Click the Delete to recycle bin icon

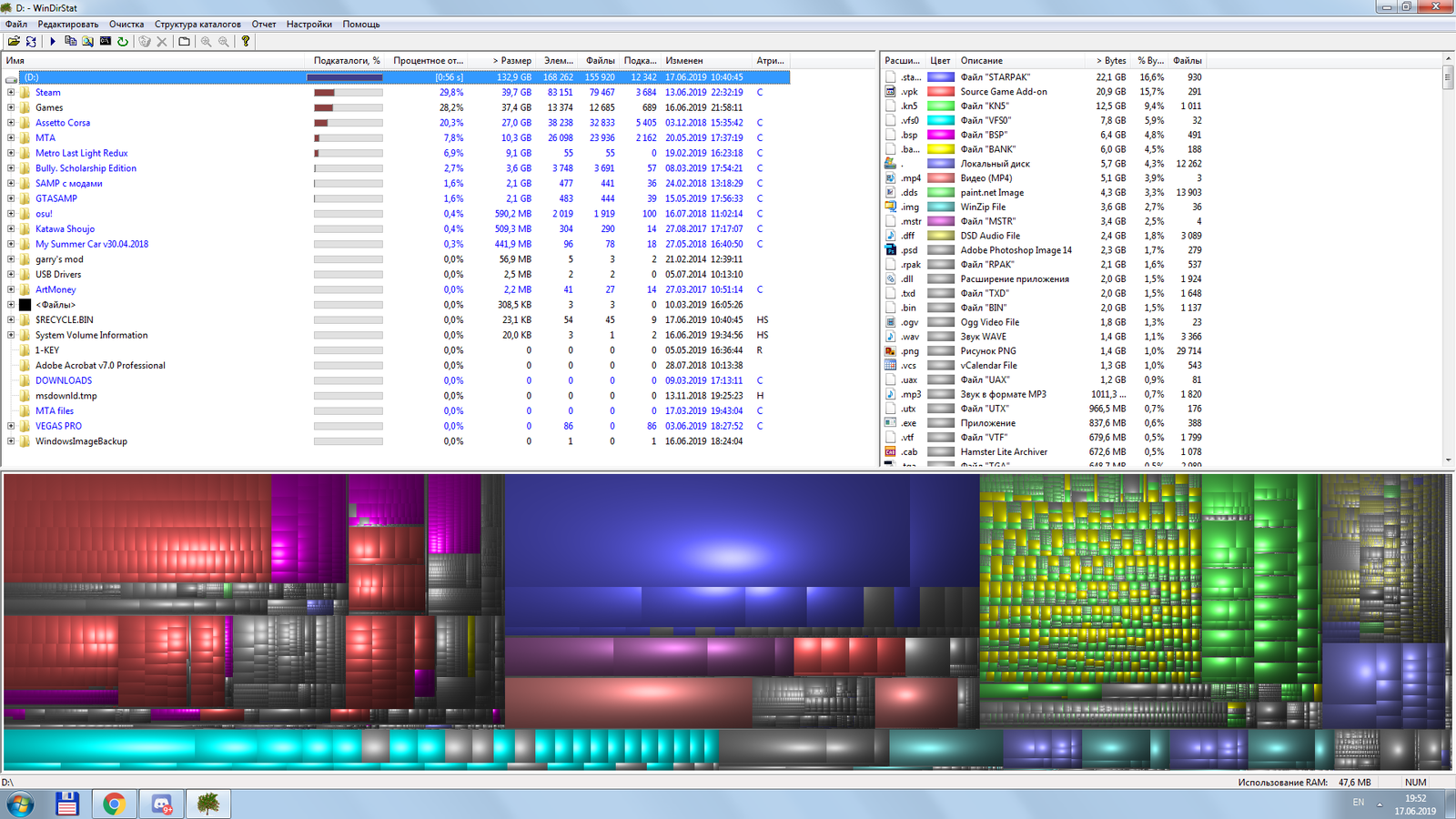coord(145,41)
